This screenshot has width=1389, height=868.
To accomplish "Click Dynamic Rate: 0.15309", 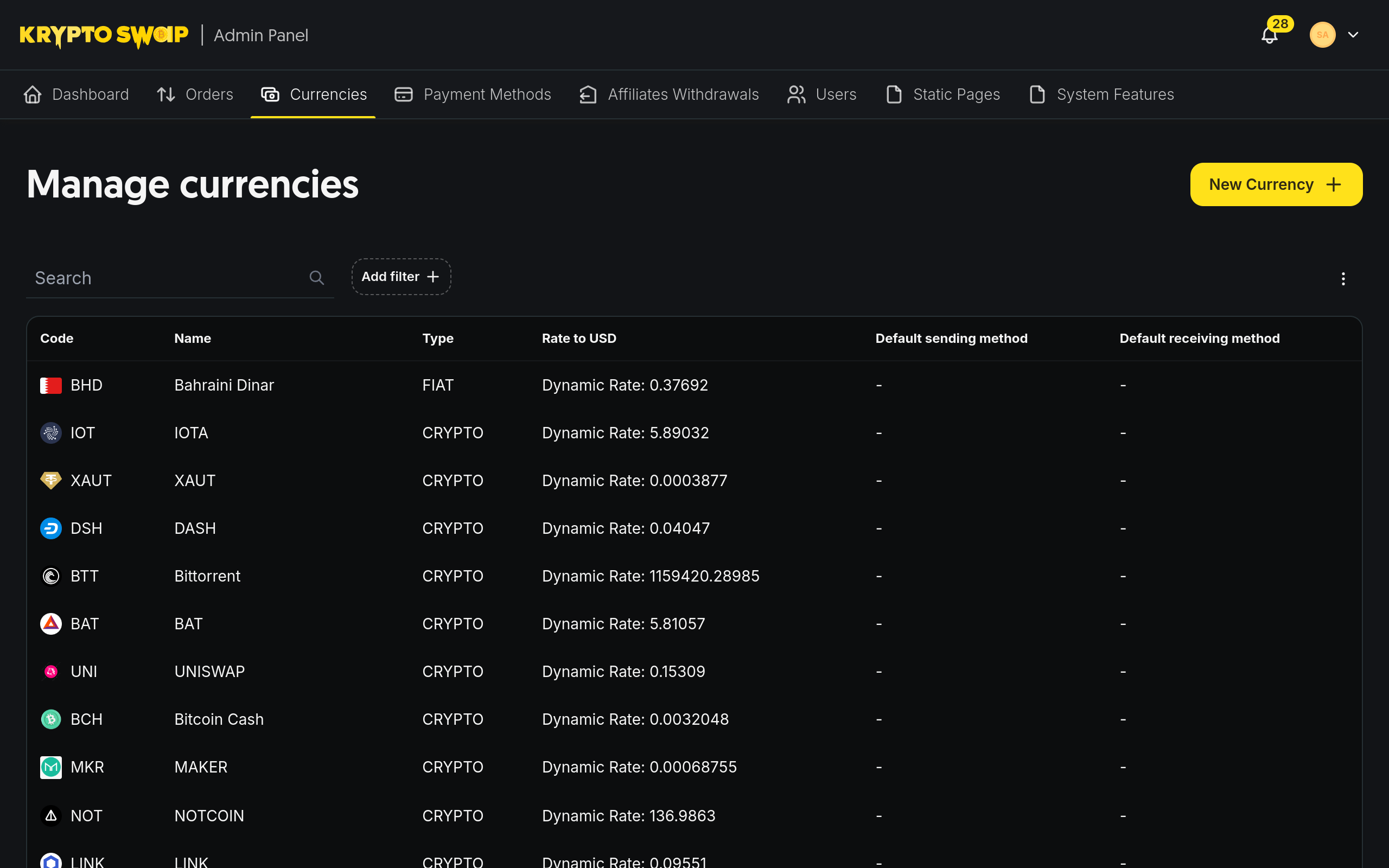I will click(x=624, y=671).
